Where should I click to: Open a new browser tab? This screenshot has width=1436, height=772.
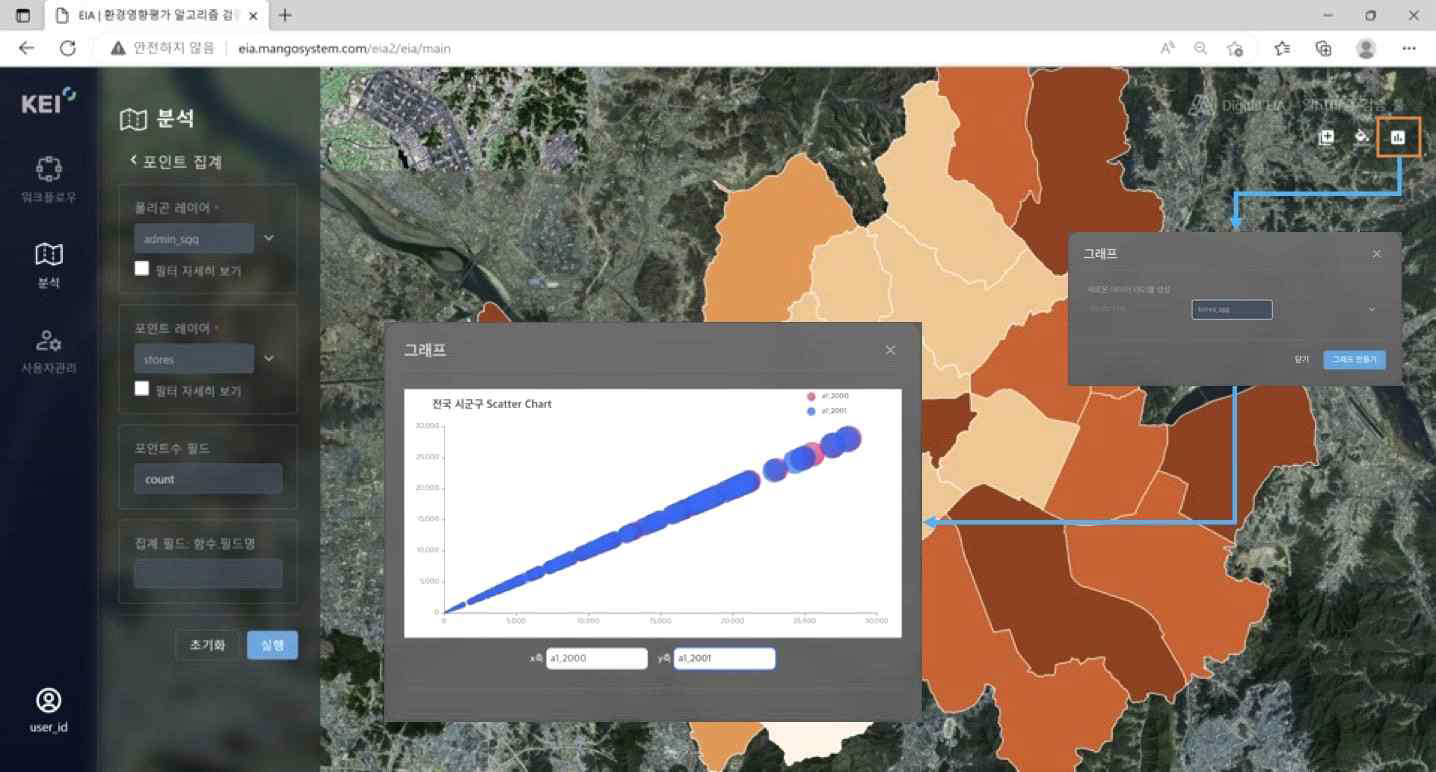[x=286, y=15]
